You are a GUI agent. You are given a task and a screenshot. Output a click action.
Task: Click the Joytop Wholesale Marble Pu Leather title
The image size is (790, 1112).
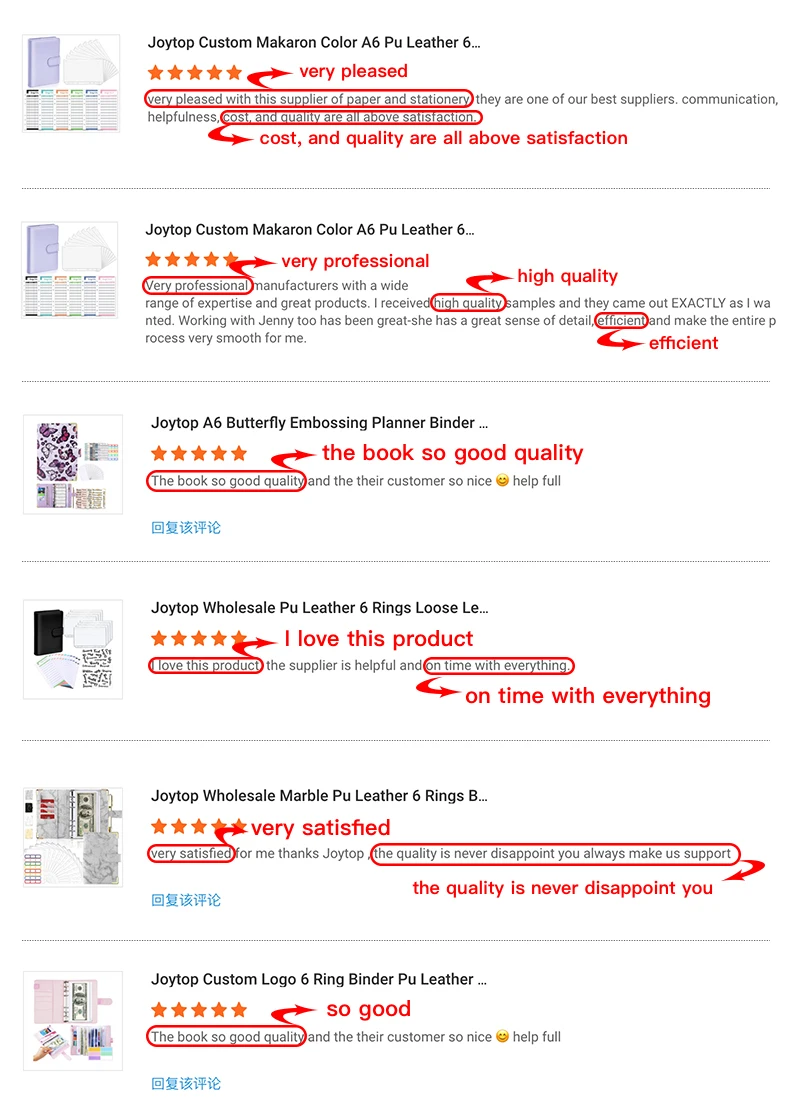(x=319, y=796)
